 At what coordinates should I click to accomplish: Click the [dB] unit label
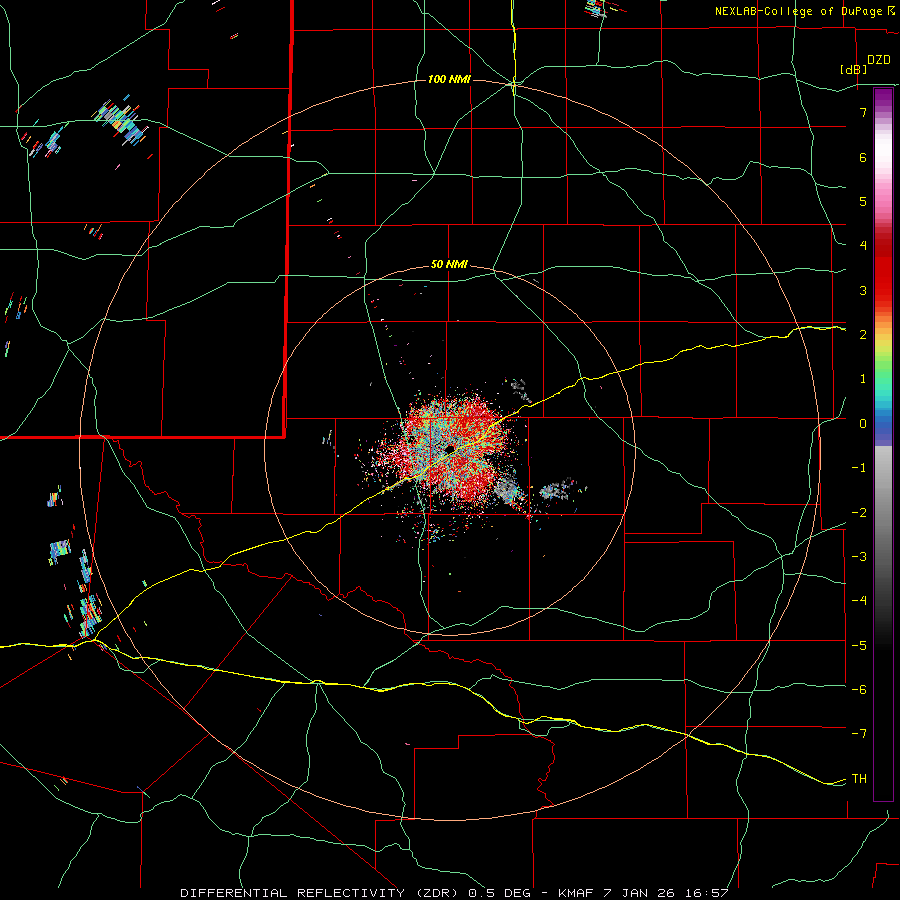pyautogui.click(x=854, y=69)
